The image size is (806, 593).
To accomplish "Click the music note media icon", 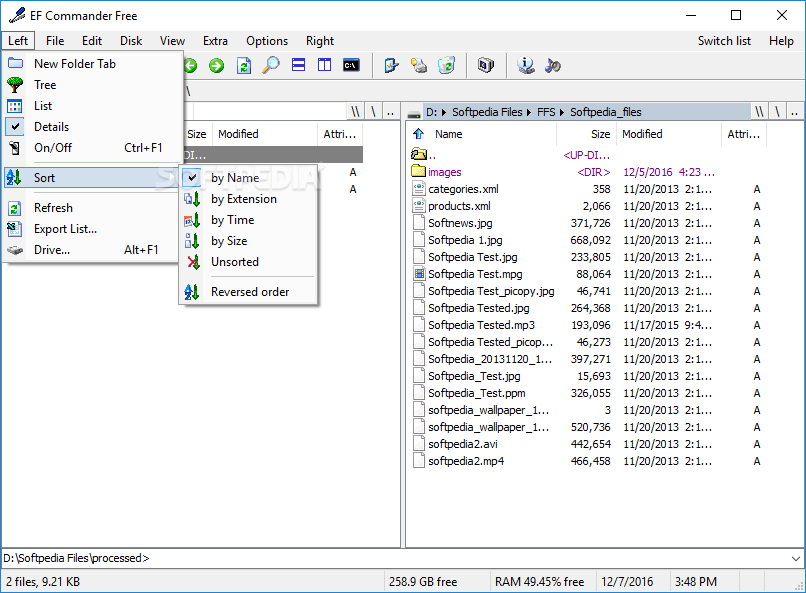I will pos(553,65).
